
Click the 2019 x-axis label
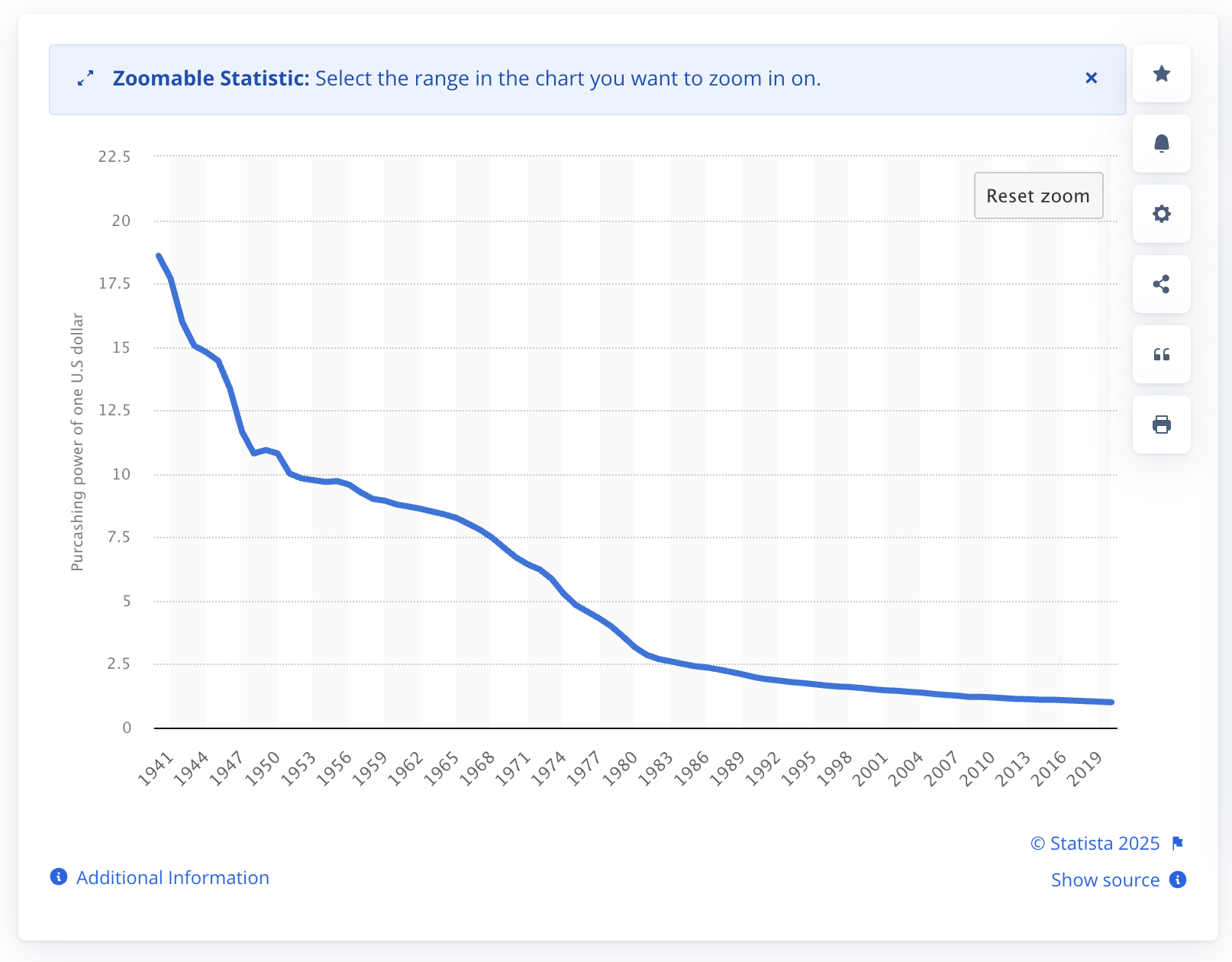click(1086, 767)
